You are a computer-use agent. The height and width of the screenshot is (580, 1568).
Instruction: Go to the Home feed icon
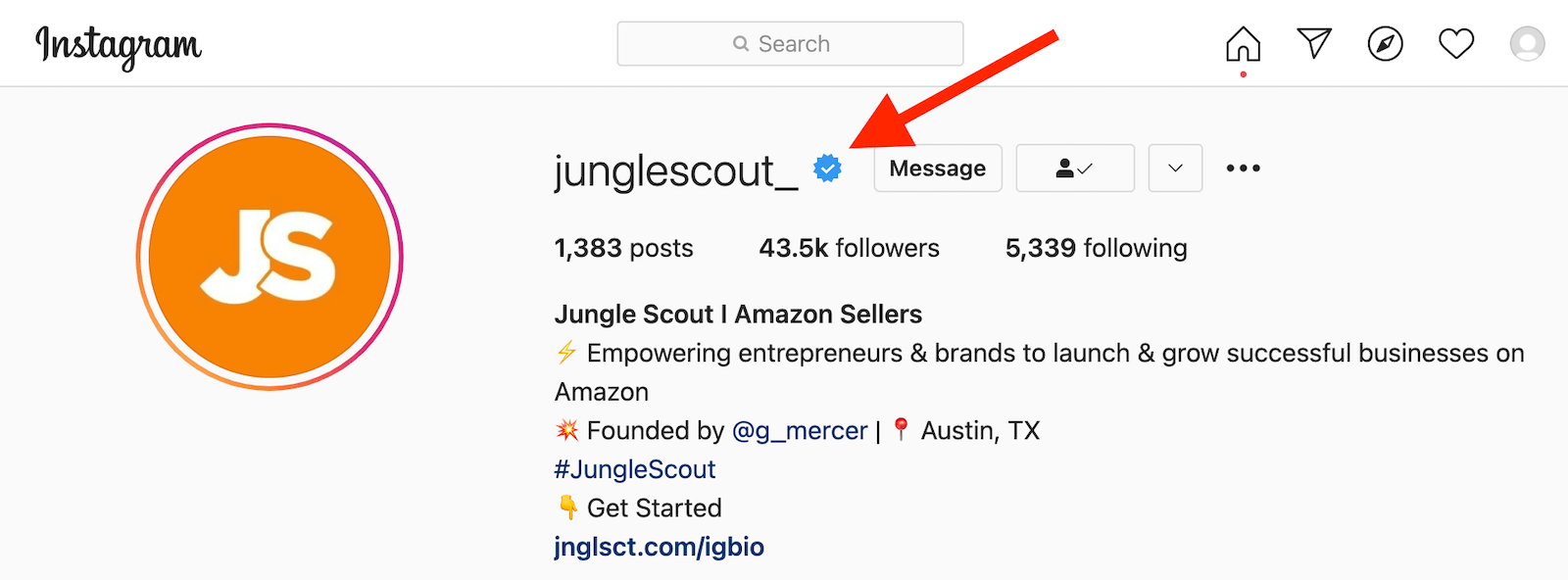coord(1243,44)
